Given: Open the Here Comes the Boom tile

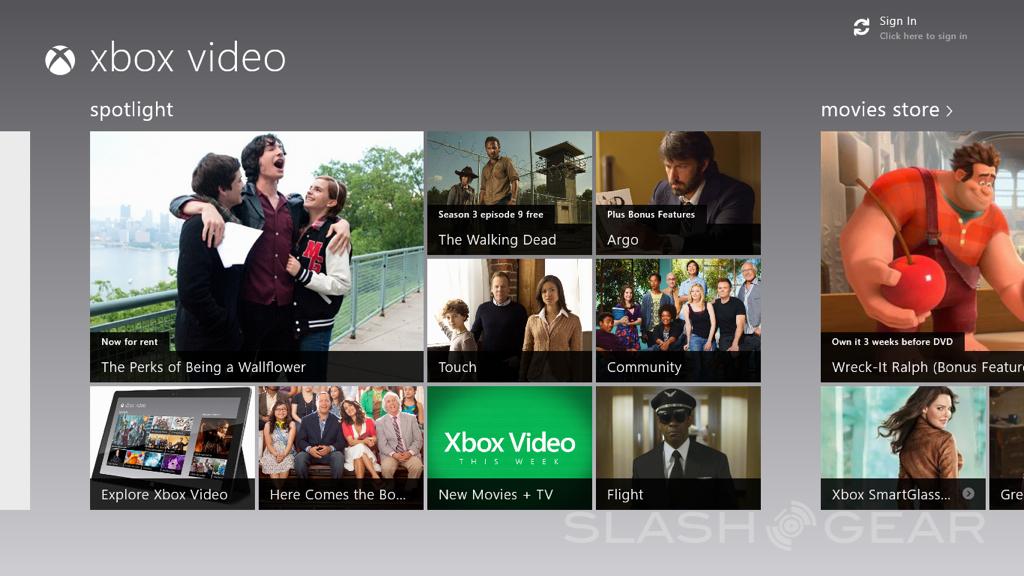Looking at the screenshot, I should [x=340, y=447].
